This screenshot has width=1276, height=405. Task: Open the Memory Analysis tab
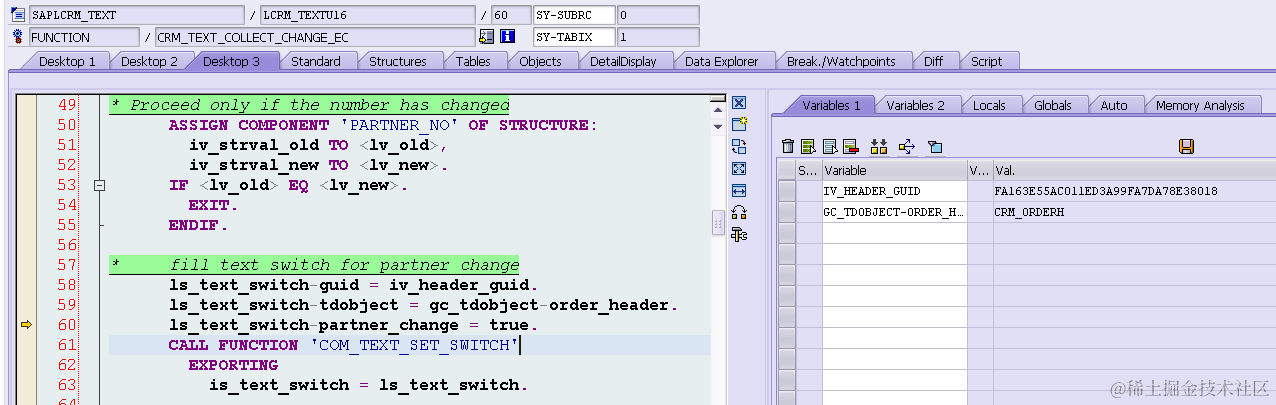click(1199, 105)
